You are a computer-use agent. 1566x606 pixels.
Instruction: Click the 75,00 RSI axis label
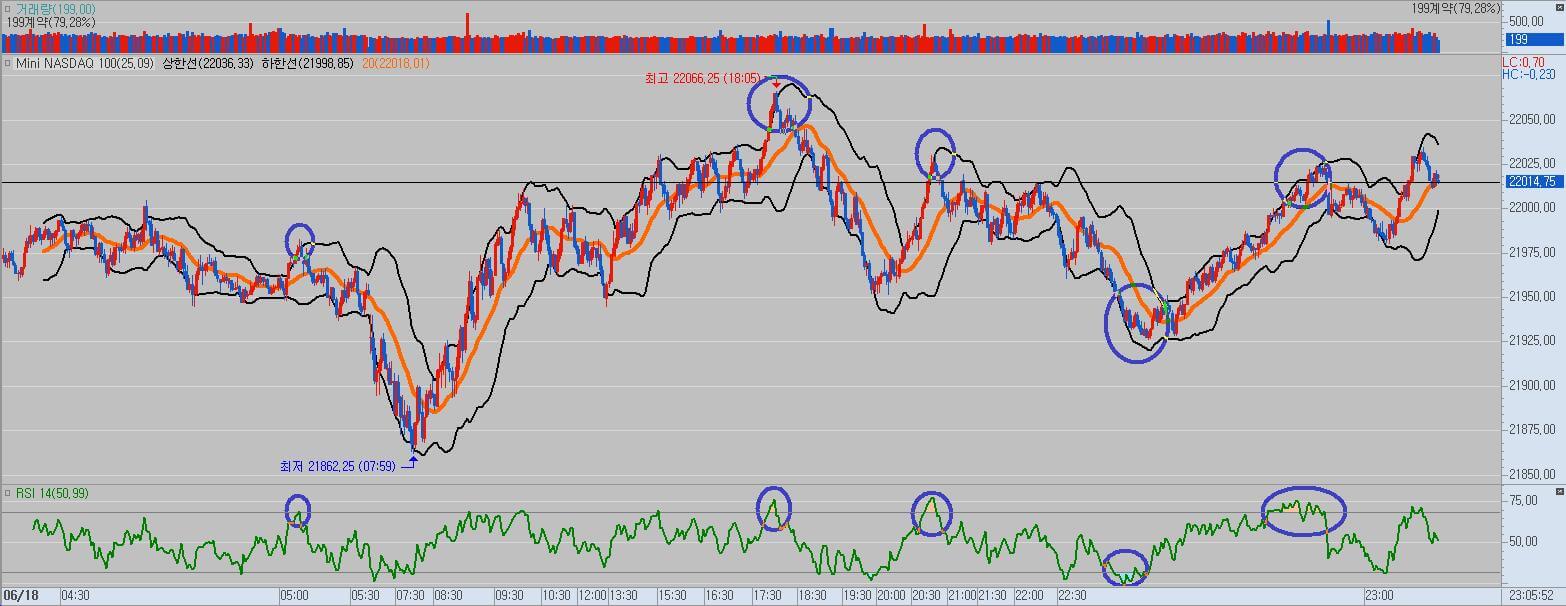click(x=1525, y=502)
